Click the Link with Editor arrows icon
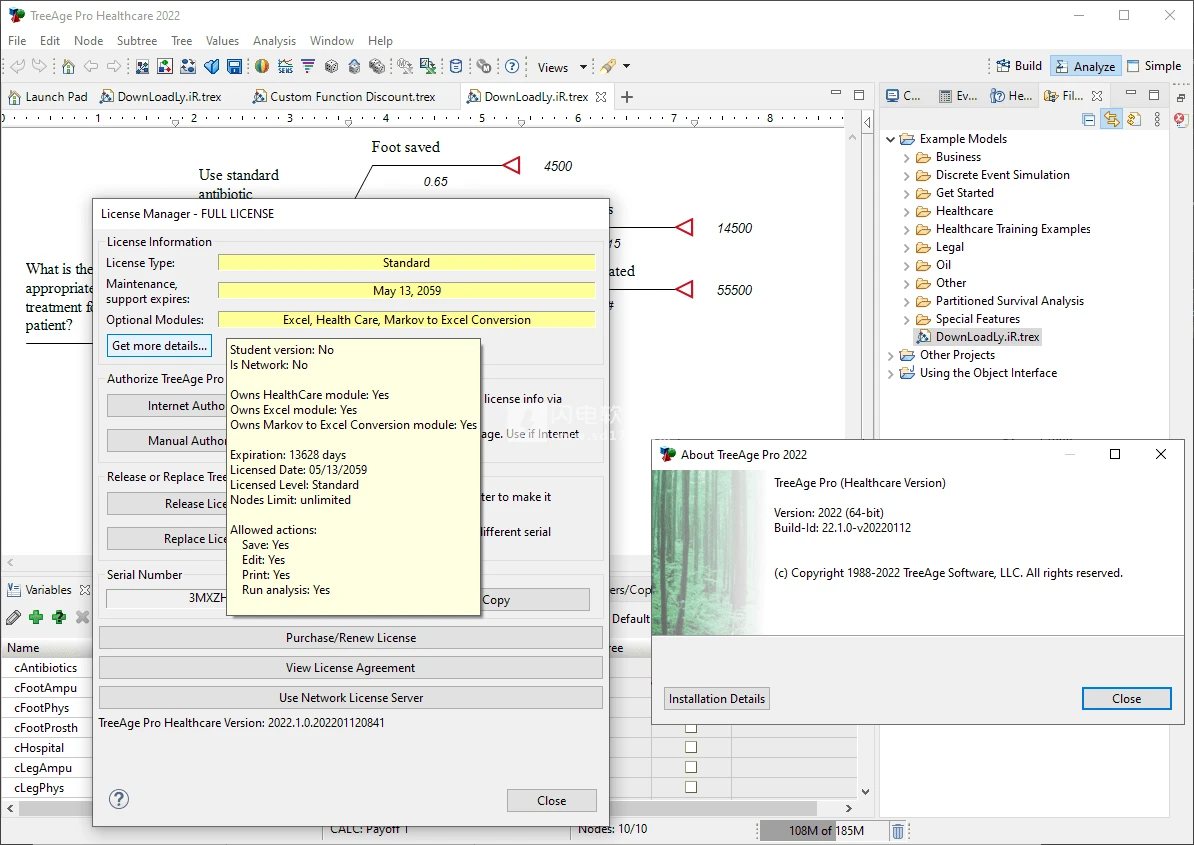This screenshot has height=845, width=1194. 1112,120
